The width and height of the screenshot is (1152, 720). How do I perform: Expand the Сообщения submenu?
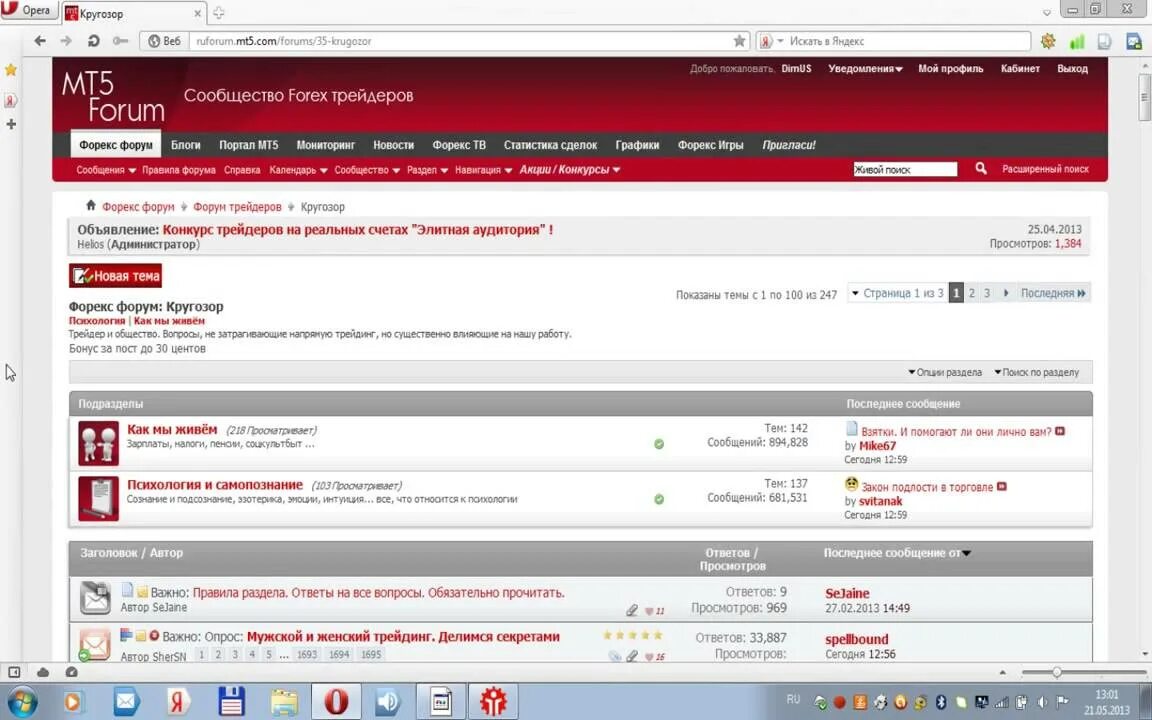[x=106, y=170]
